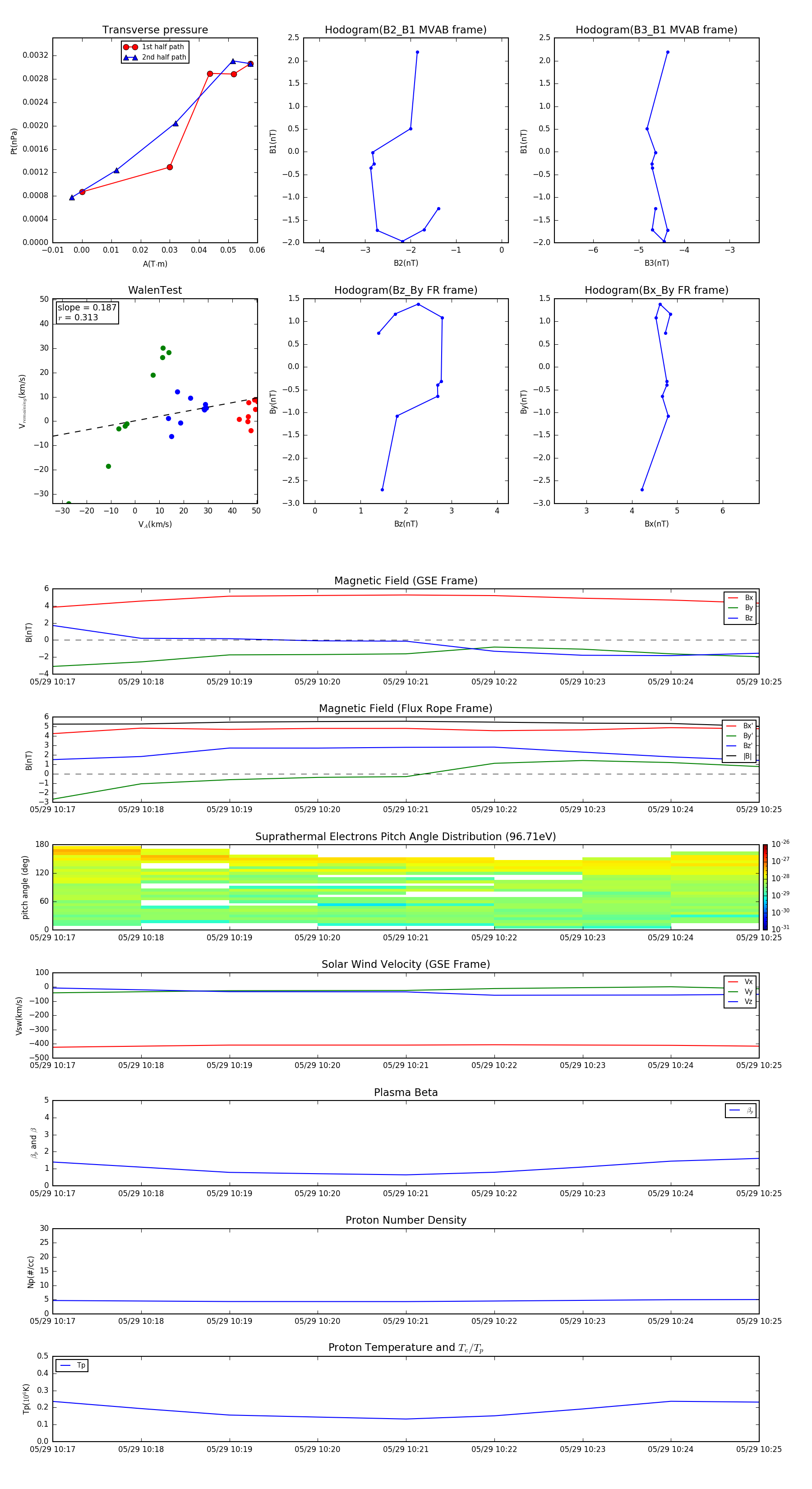Click the "Magnetic Field (Flux Rope Frame)" title
The height and width of the screenshot is (1489, 812).
point(406,709)
